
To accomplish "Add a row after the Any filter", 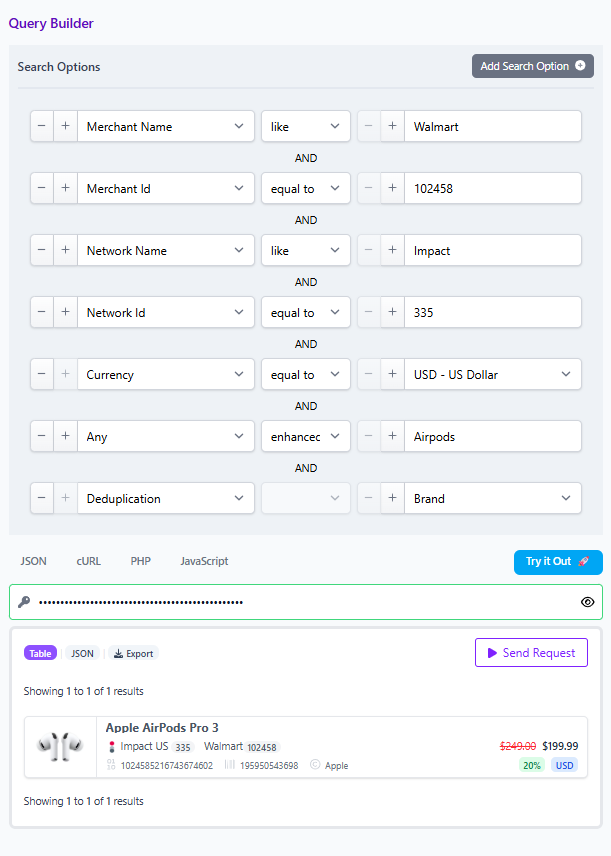I will 66,436.
